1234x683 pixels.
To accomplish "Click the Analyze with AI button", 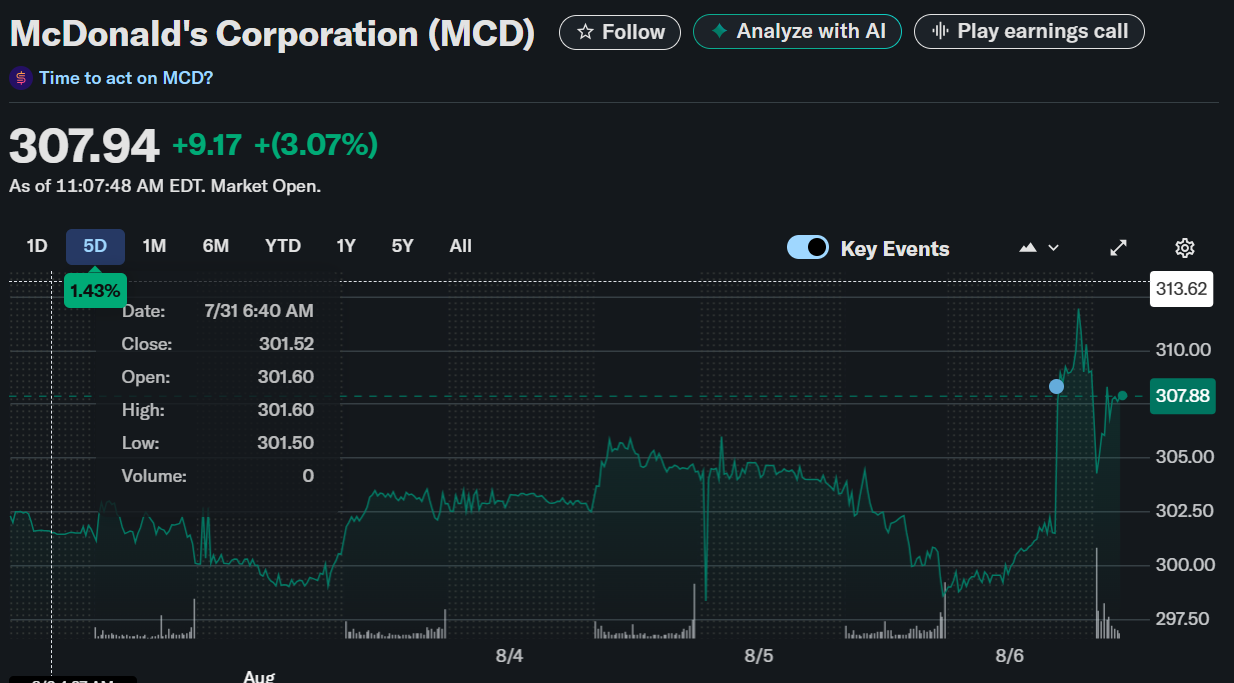I will click(797, 32).
